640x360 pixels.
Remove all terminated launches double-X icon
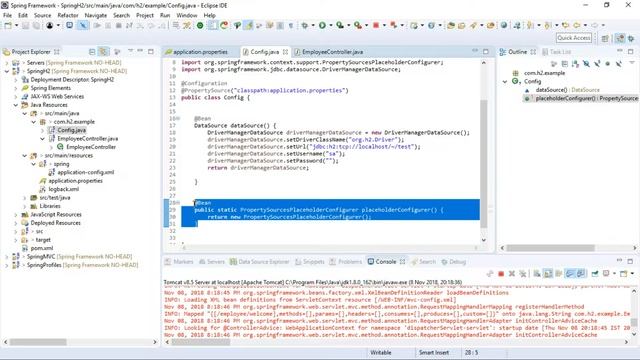tap(522, 273)
